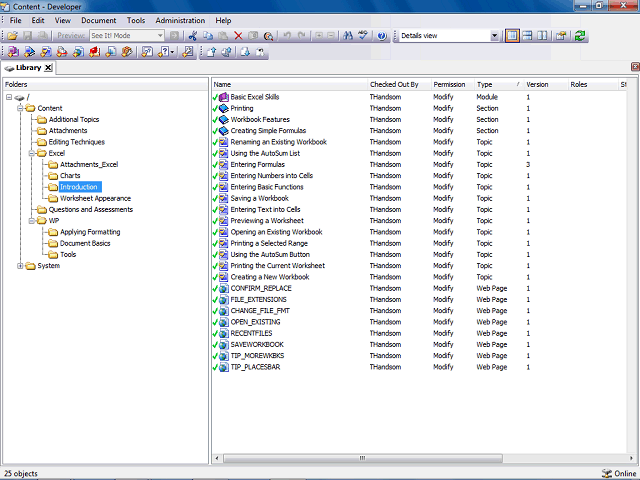Toggle the vertical split layout button
This screenshot has height=480, width=640.
[542, 36]
